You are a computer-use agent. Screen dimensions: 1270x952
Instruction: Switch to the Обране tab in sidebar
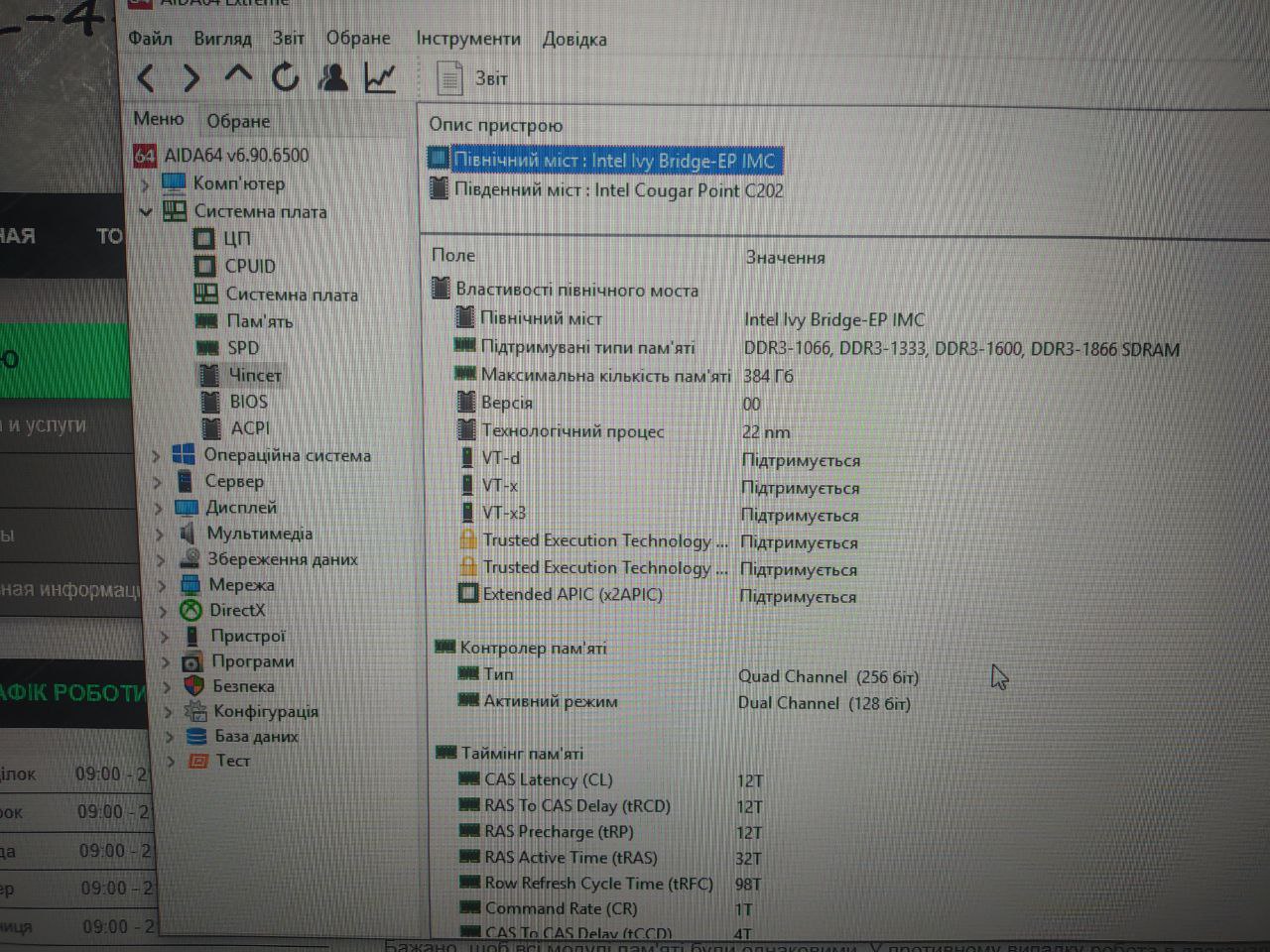point(238,121)
